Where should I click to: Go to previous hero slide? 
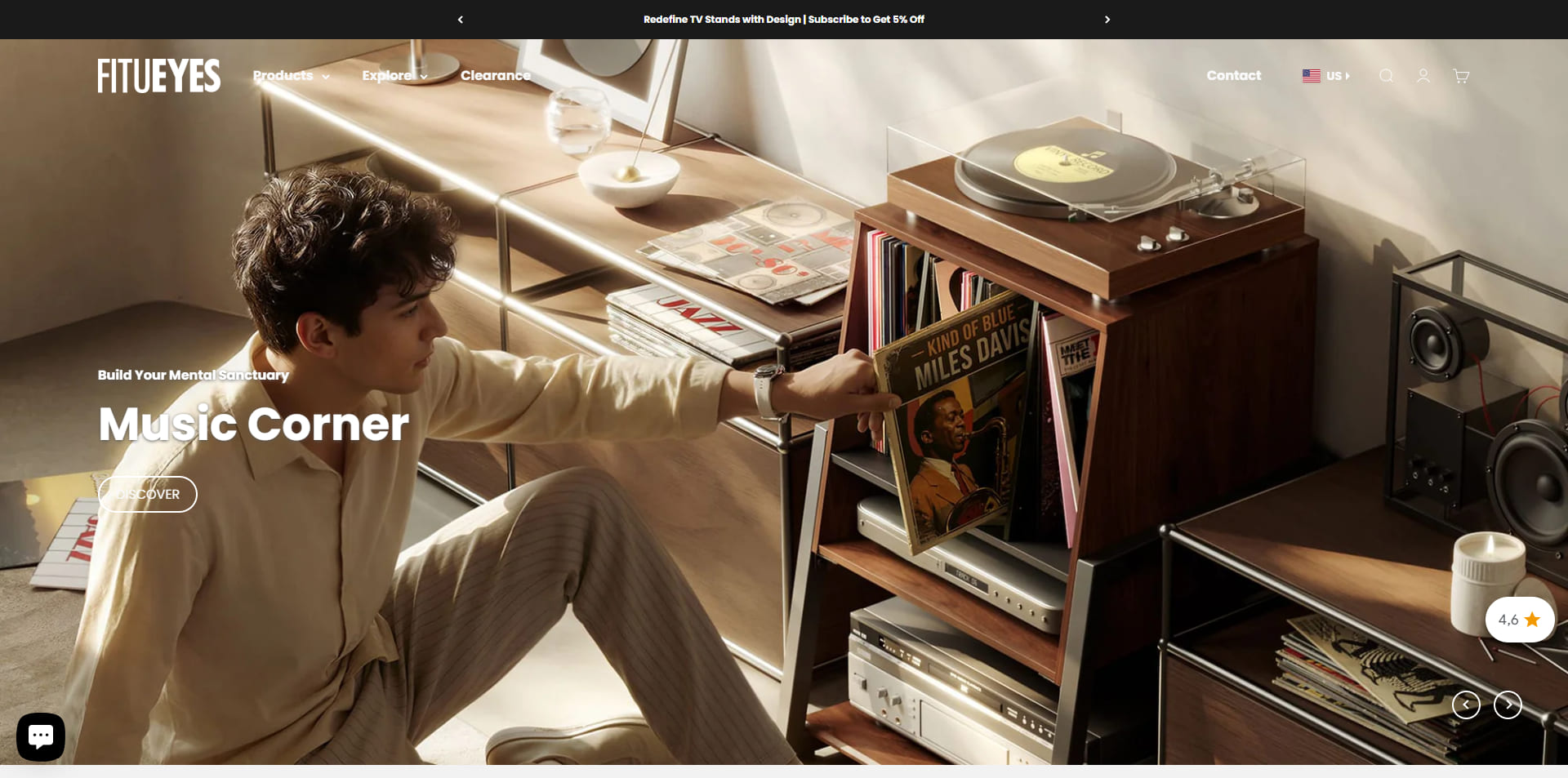pos(1466,705)
